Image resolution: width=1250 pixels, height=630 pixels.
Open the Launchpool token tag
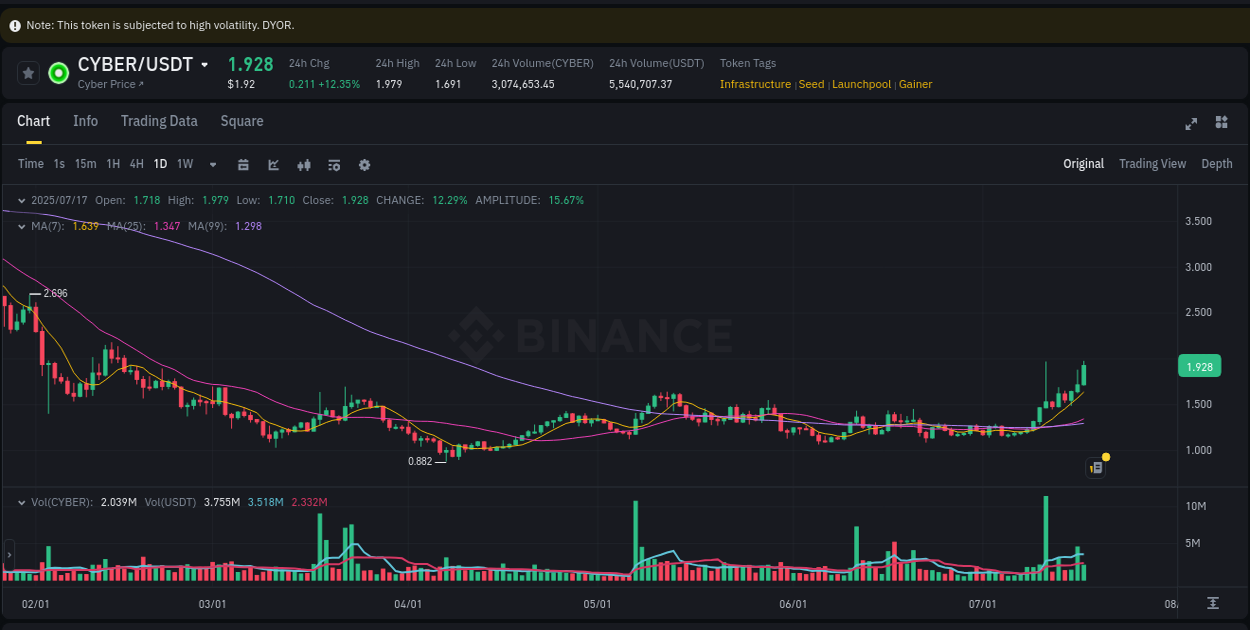pos(861,84)
